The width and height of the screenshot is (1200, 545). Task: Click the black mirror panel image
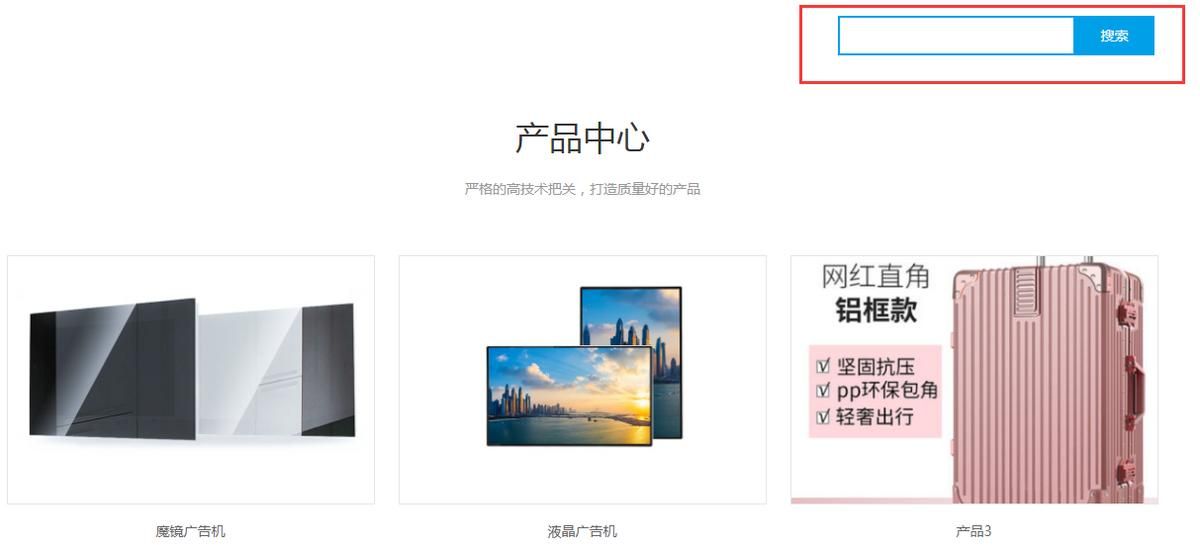tap(112, 368)
